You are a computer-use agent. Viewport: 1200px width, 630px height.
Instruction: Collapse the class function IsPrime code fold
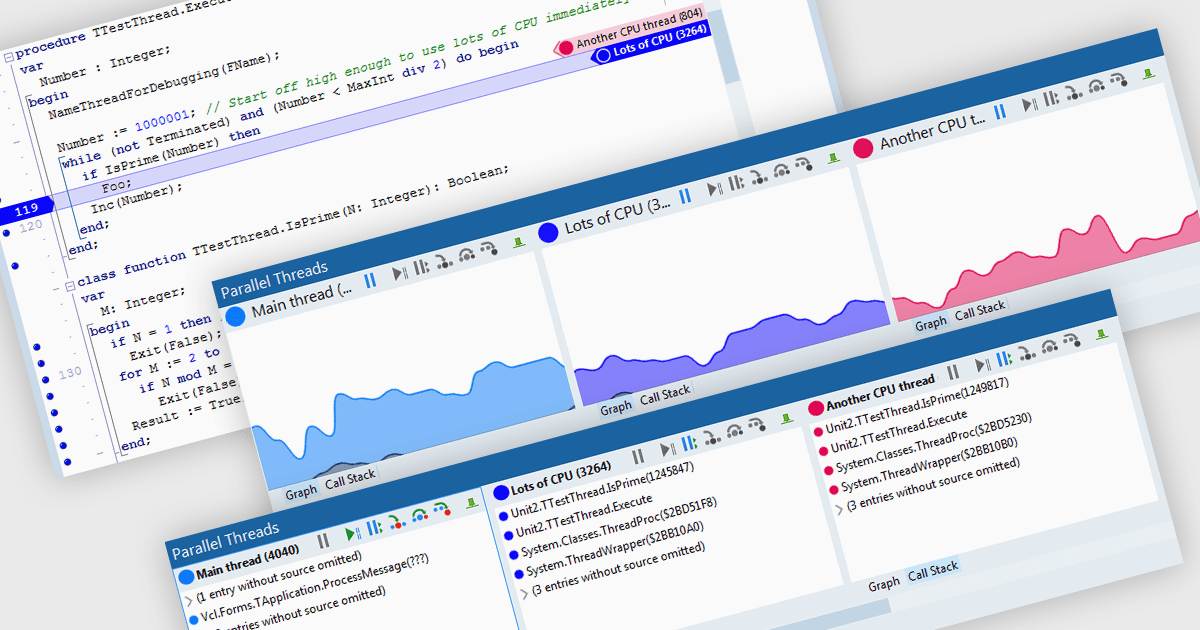(69, 285)
